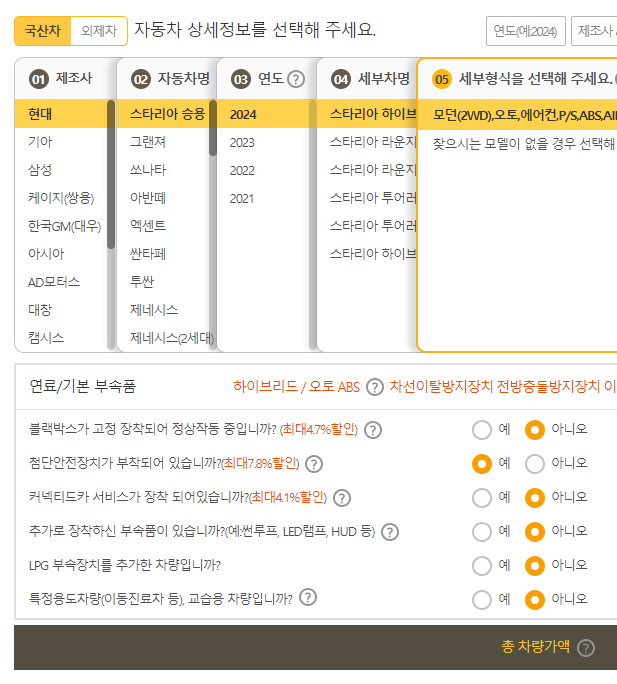Click the 연도(예:2024) input field

(526, 31)
